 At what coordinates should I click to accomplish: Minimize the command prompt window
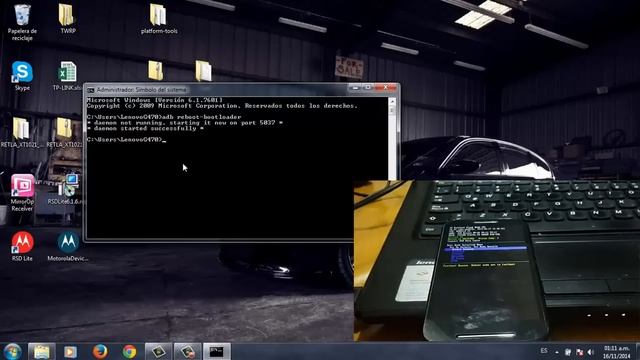tap(355, 87)
